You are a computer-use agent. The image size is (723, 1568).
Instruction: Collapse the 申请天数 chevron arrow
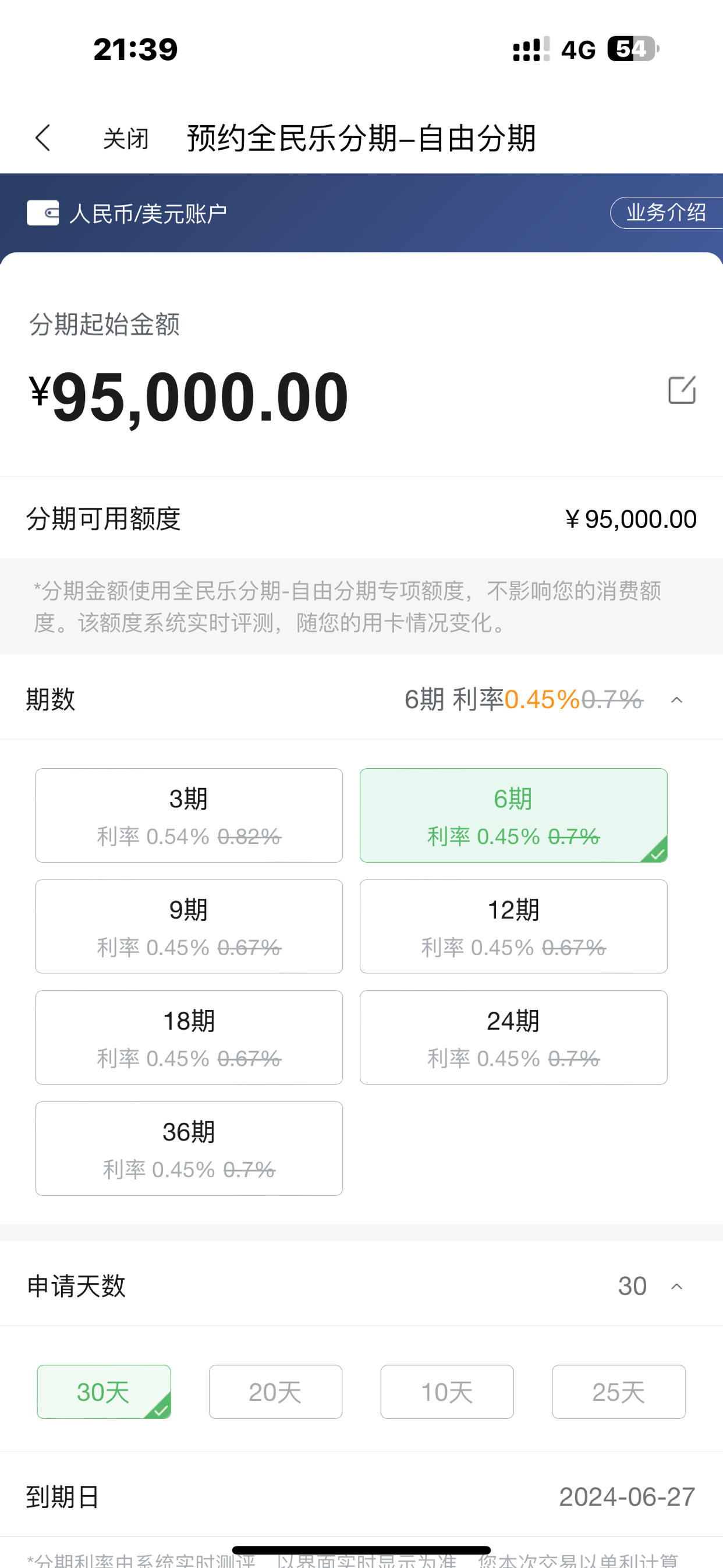click(x=677, y=1286)
